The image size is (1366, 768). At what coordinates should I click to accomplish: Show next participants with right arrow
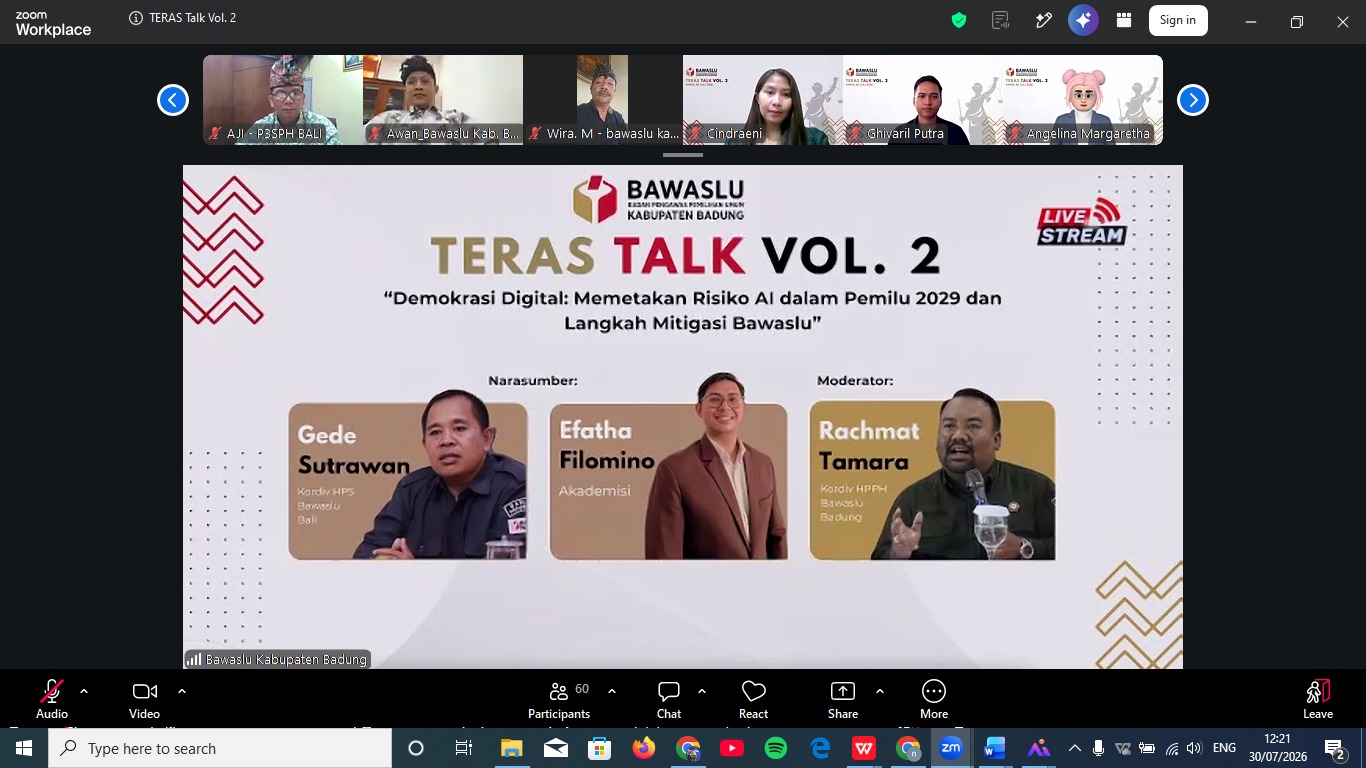(x=1193, y=100)
